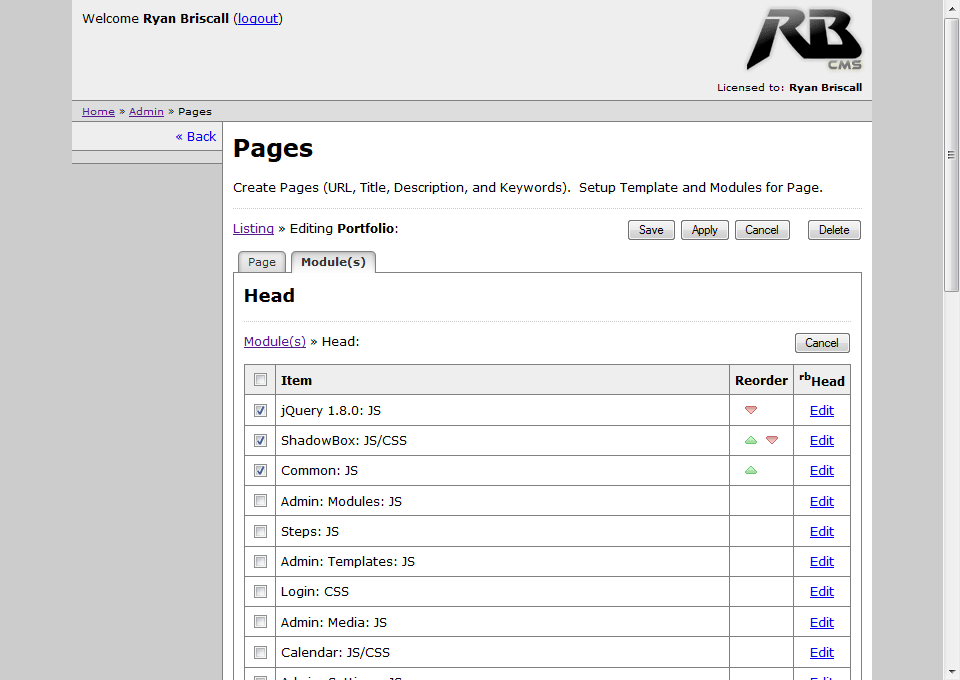Edit the Login: CSS item
Screen dimensions: 960x680
point(821,592)
